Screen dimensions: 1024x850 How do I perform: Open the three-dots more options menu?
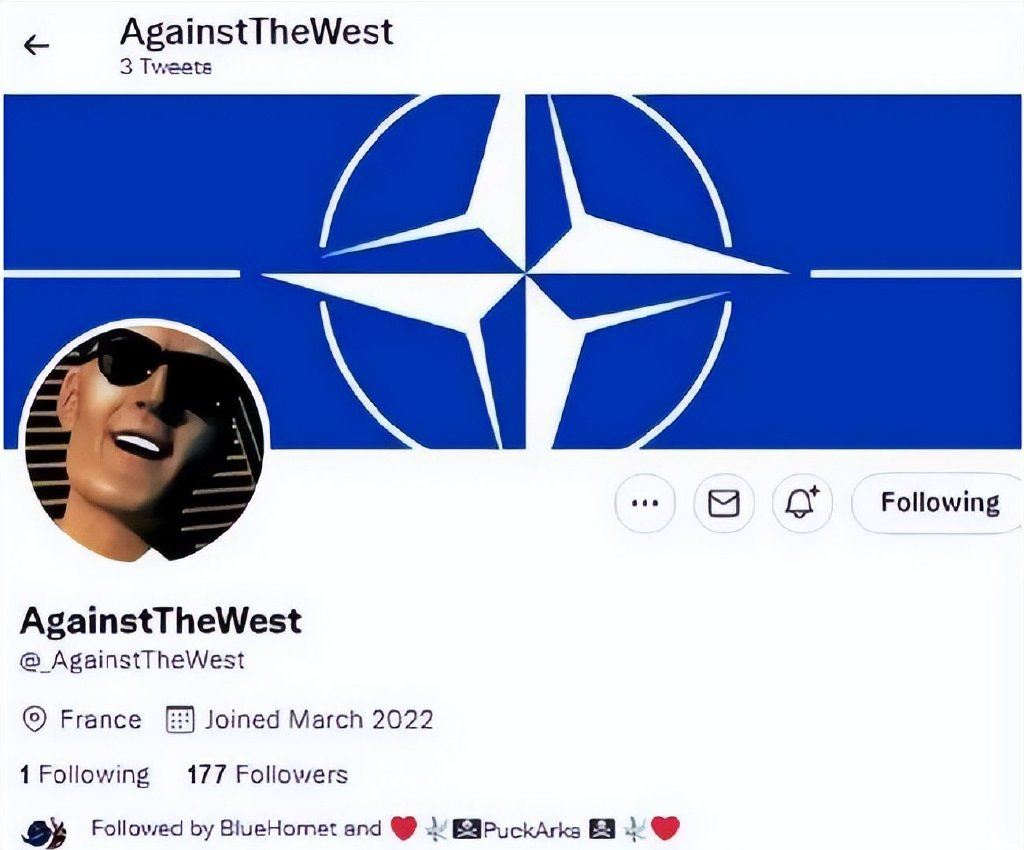click(645, 503)
